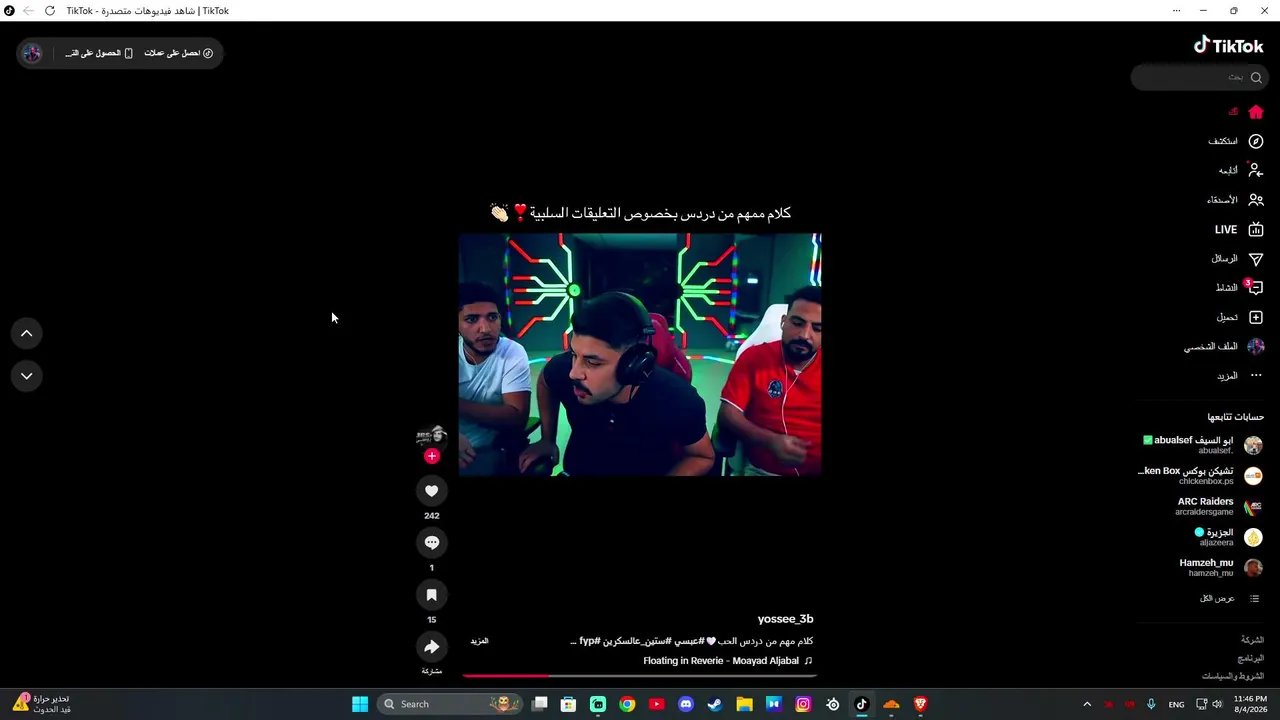Open the Explore compass icon in sidebar
This screenshot has width=1280, height=720.
tap(1256, 141)
